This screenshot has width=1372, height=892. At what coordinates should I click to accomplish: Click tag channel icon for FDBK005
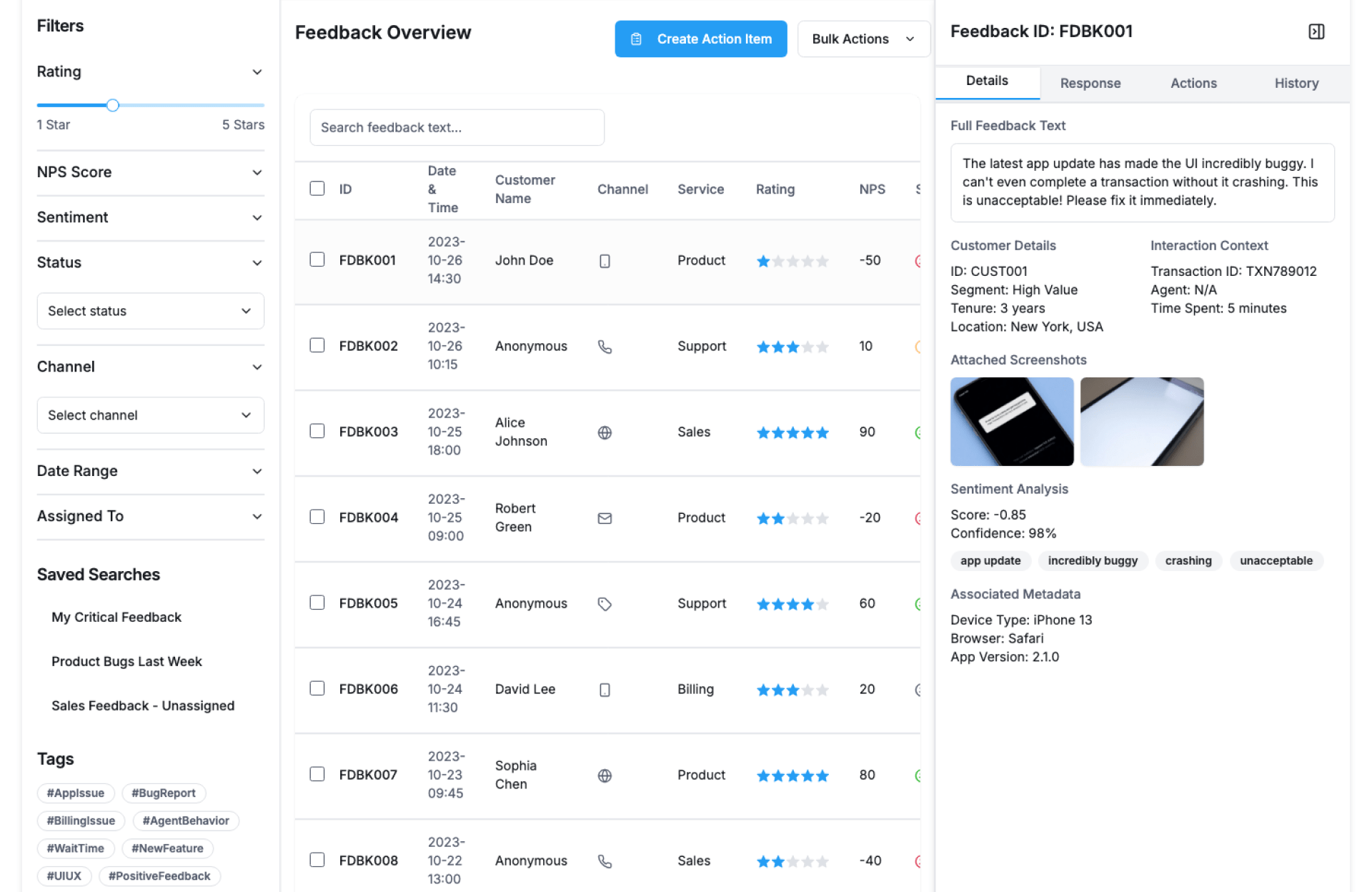point(605,604)
